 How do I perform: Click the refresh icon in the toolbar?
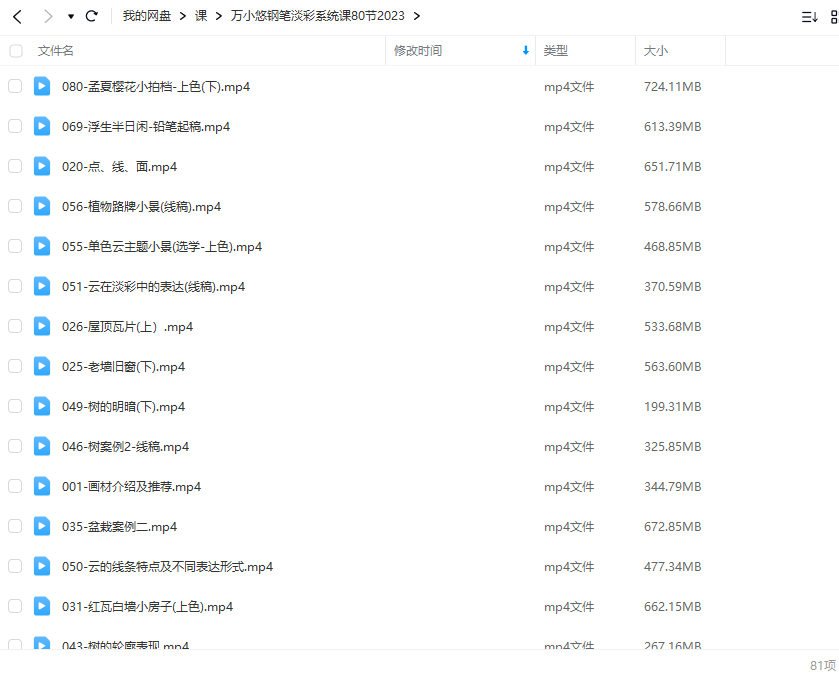coord(91,16)
